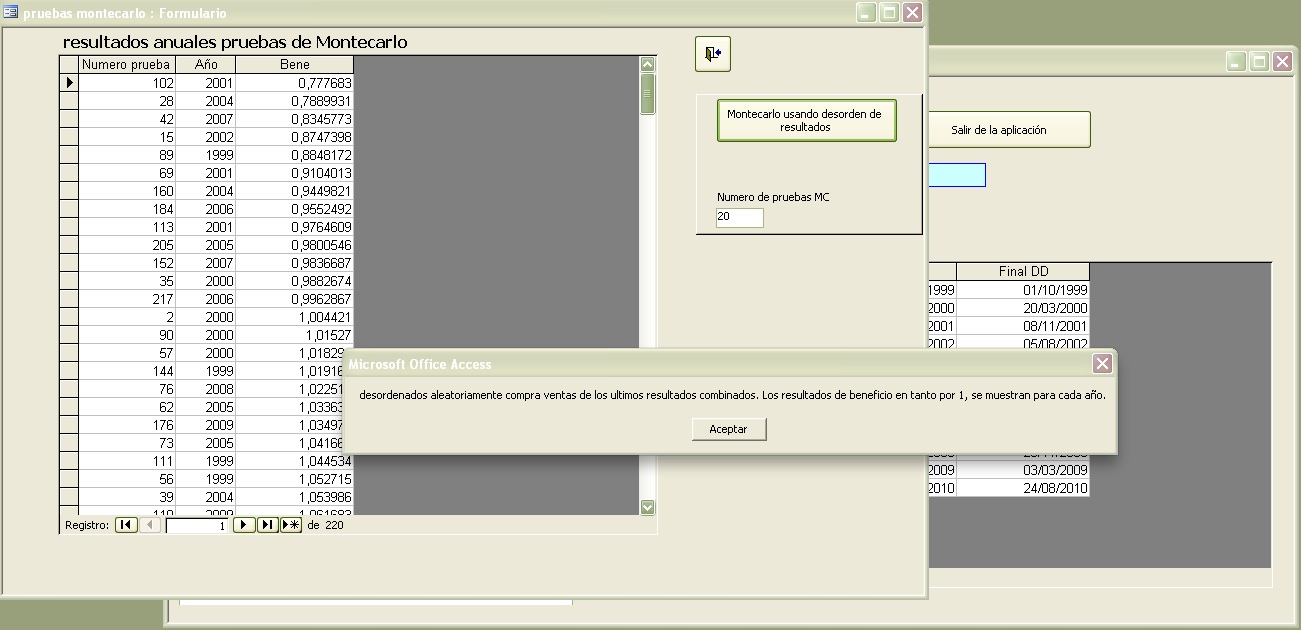Run Montecarlo usando desorden de resultados

(807, 120)
